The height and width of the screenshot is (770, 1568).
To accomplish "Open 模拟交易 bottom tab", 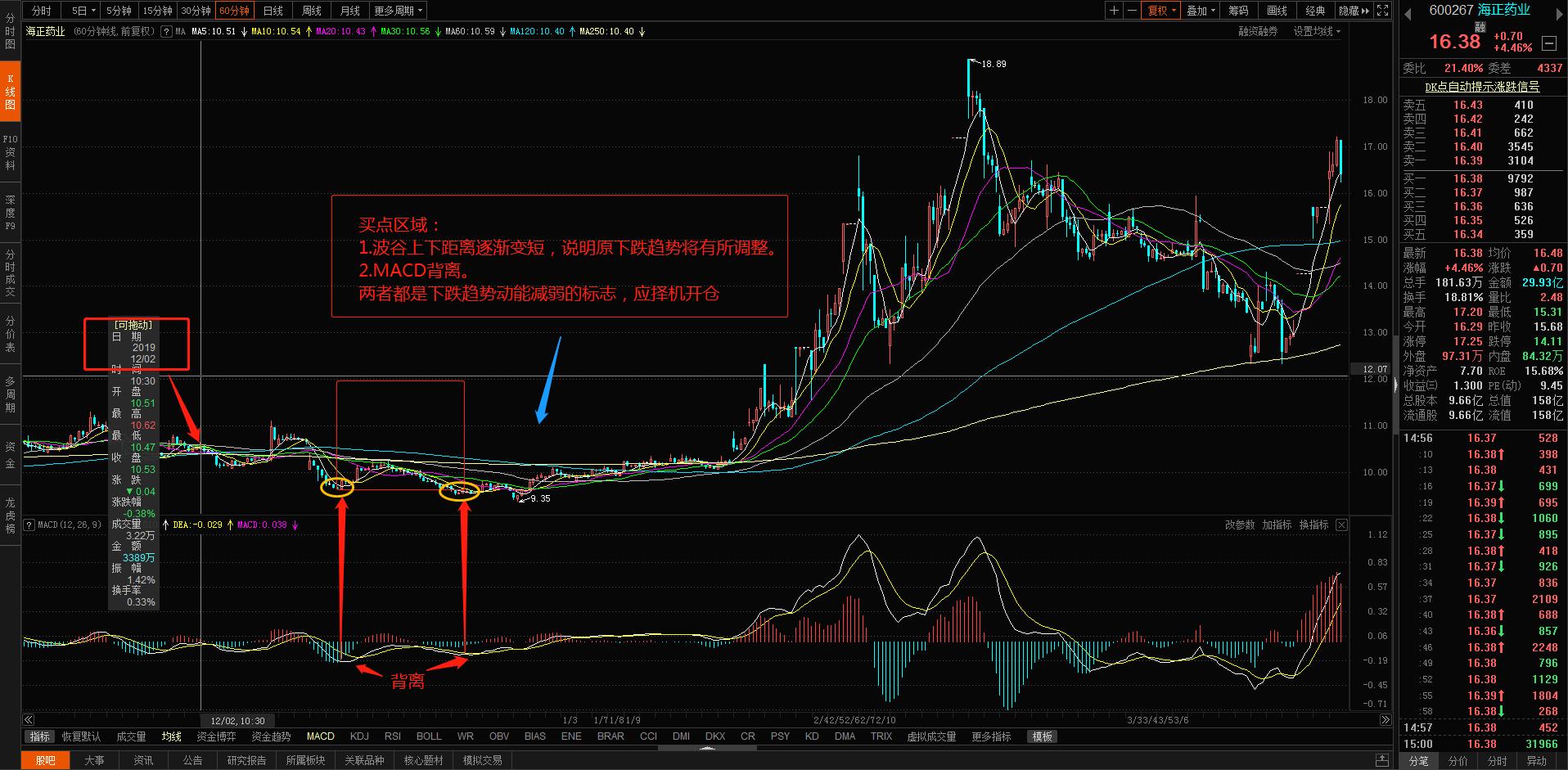I will tap(482, 760).
